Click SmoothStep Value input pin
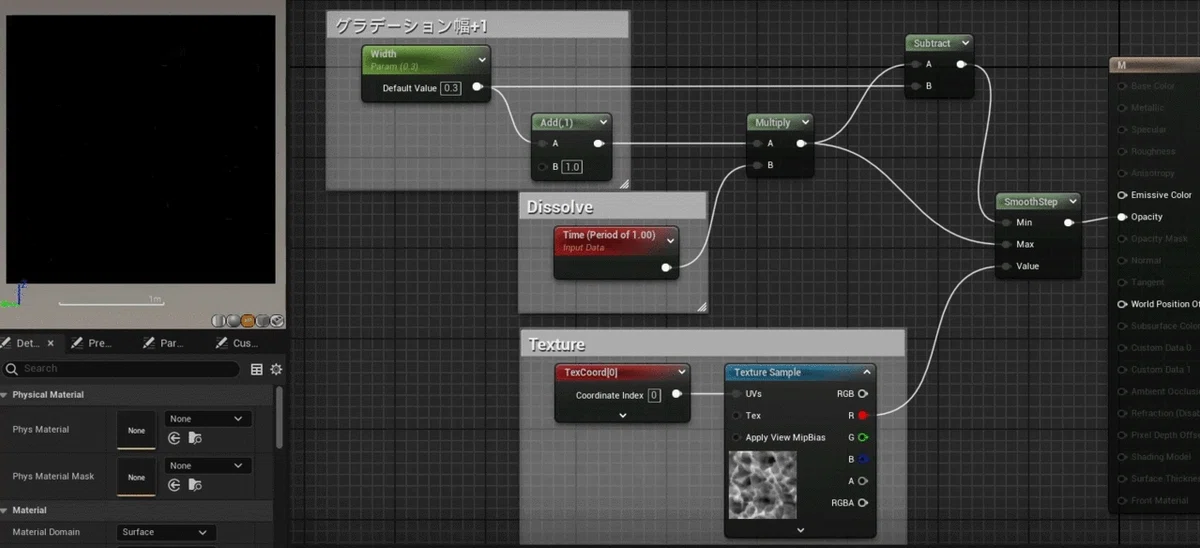 [x=1004, y=266]
